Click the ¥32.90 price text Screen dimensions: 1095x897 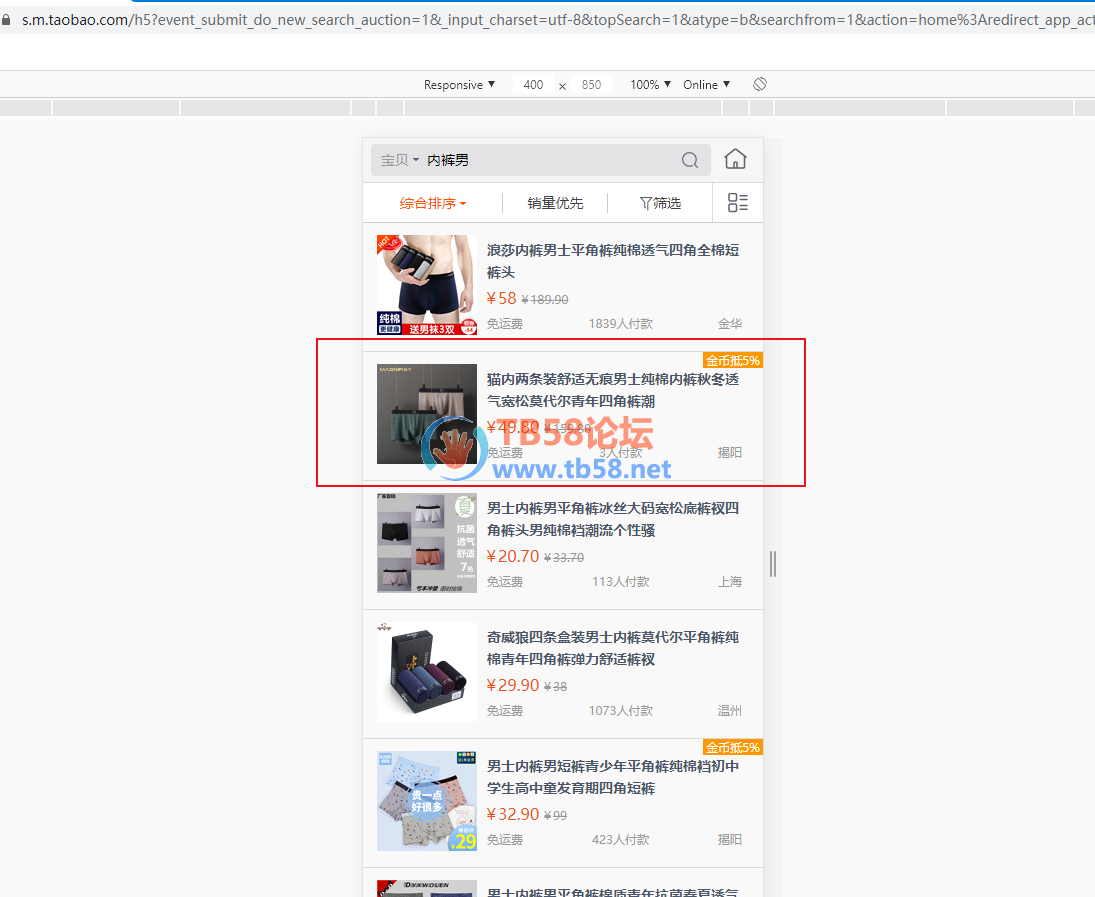tap(513, 815)
